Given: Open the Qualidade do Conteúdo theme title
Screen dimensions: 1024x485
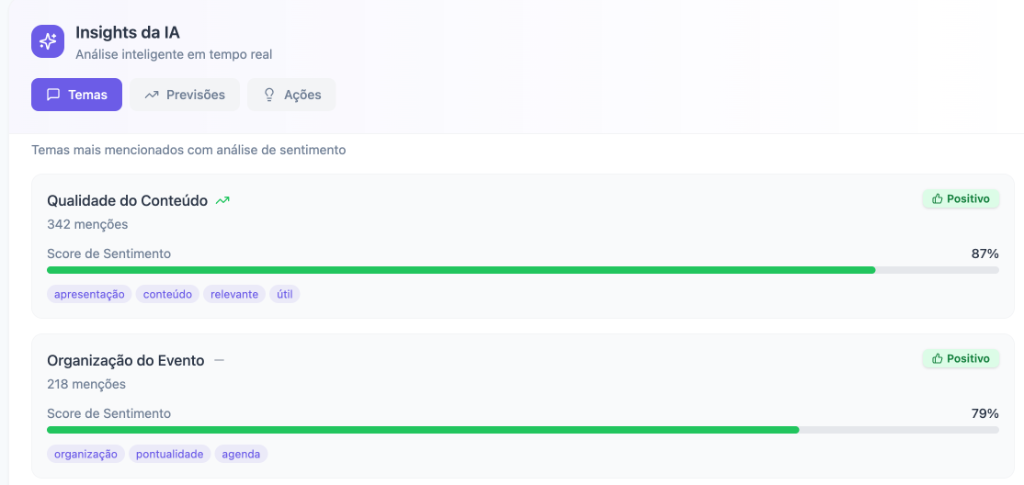Looking at the screenshot, I should point(127,200).
